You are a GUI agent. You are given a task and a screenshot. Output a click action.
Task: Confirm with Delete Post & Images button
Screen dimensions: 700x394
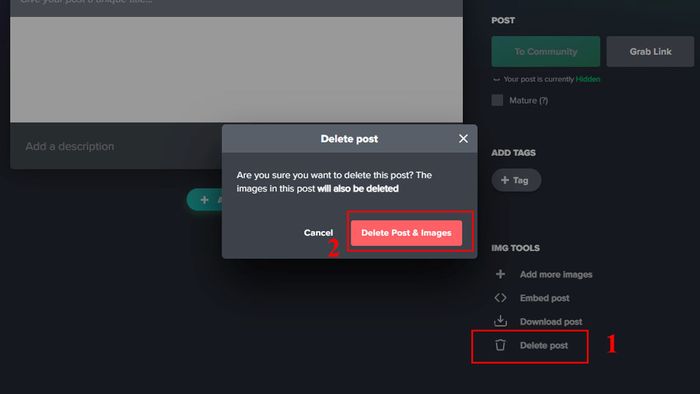click(406, 232)
